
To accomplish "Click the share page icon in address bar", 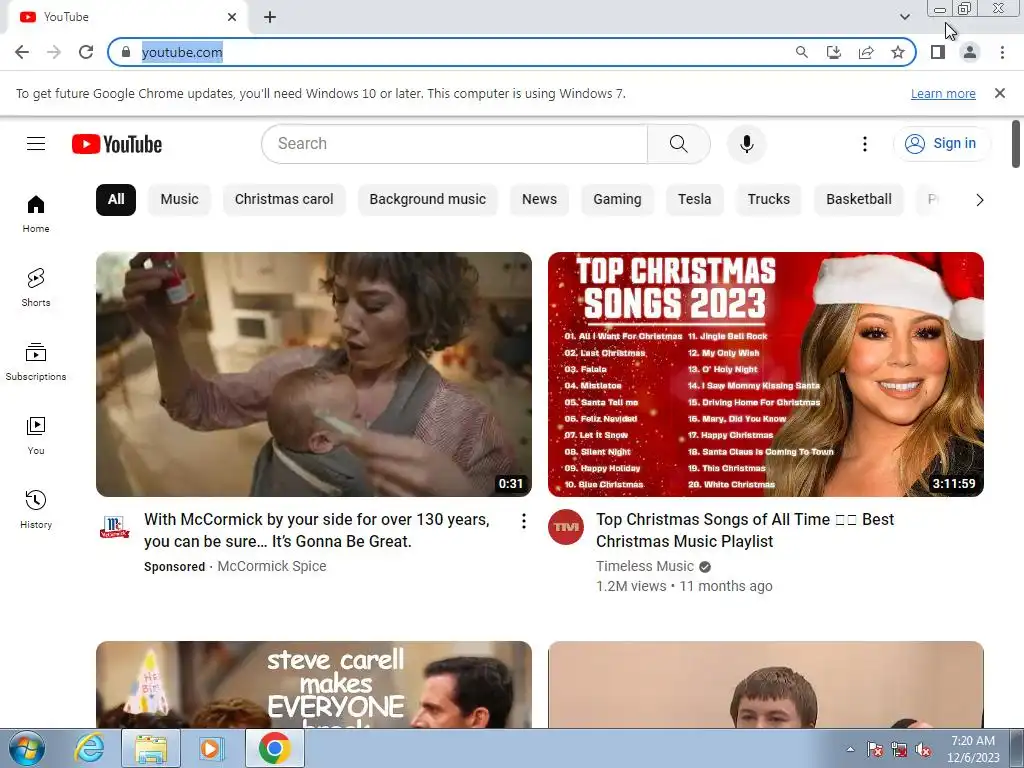I will (866, 52).
